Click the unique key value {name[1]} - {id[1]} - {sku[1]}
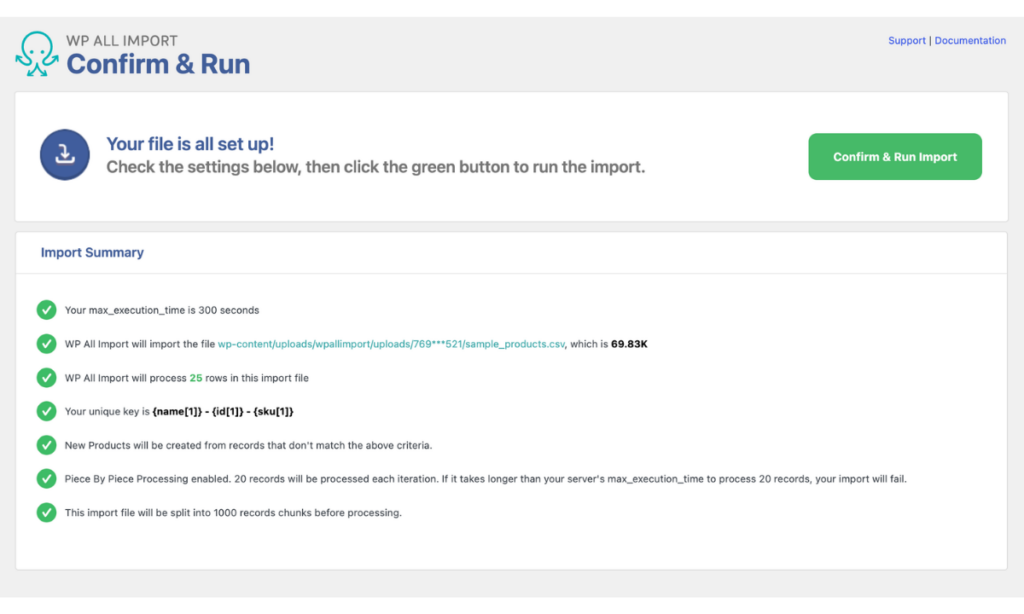This screenshot has height=614, width=1024. point(223,412)
